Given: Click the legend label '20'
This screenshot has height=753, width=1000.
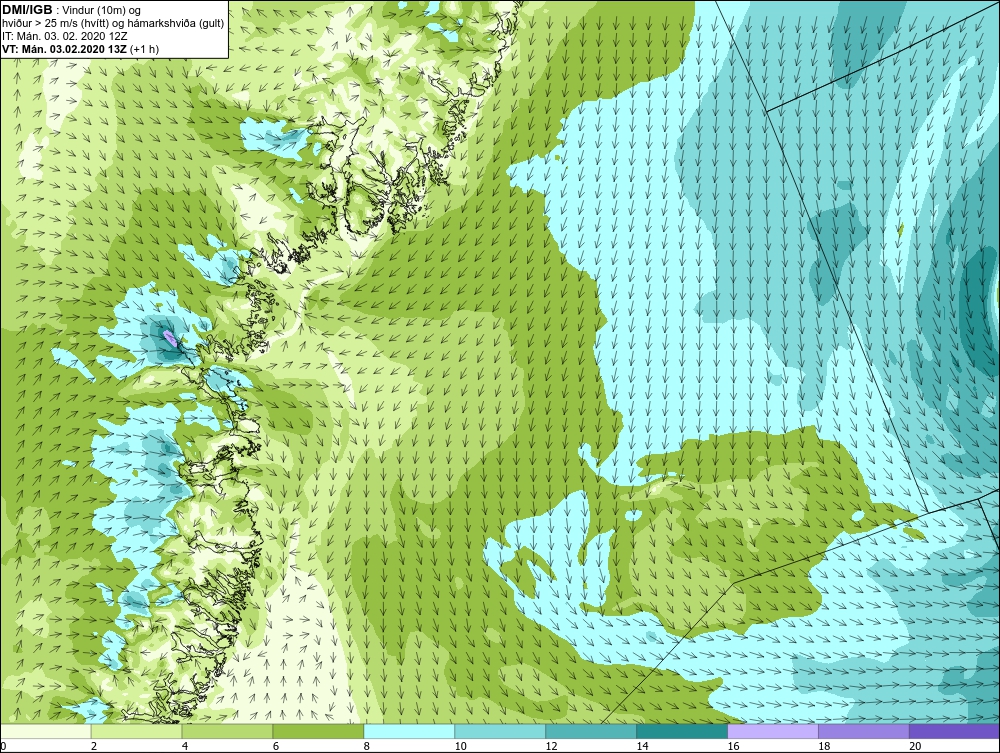Looking at the screenshot, I should (915, 746).
